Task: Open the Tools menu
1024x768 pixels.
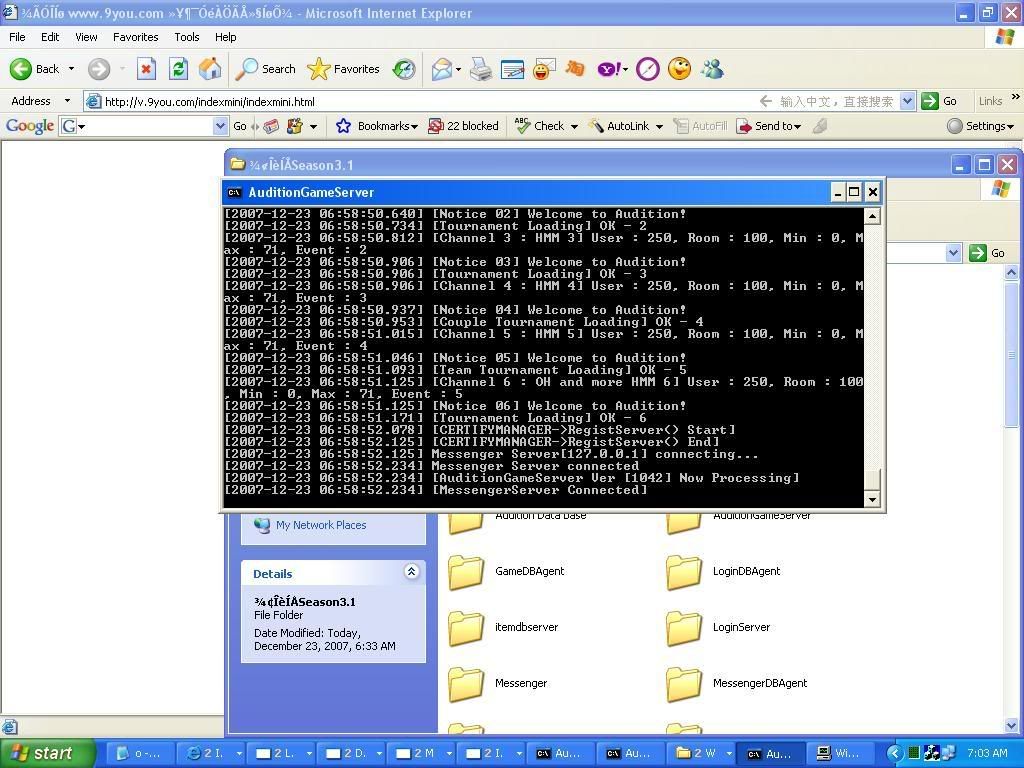Action: [x=187, y=37]
